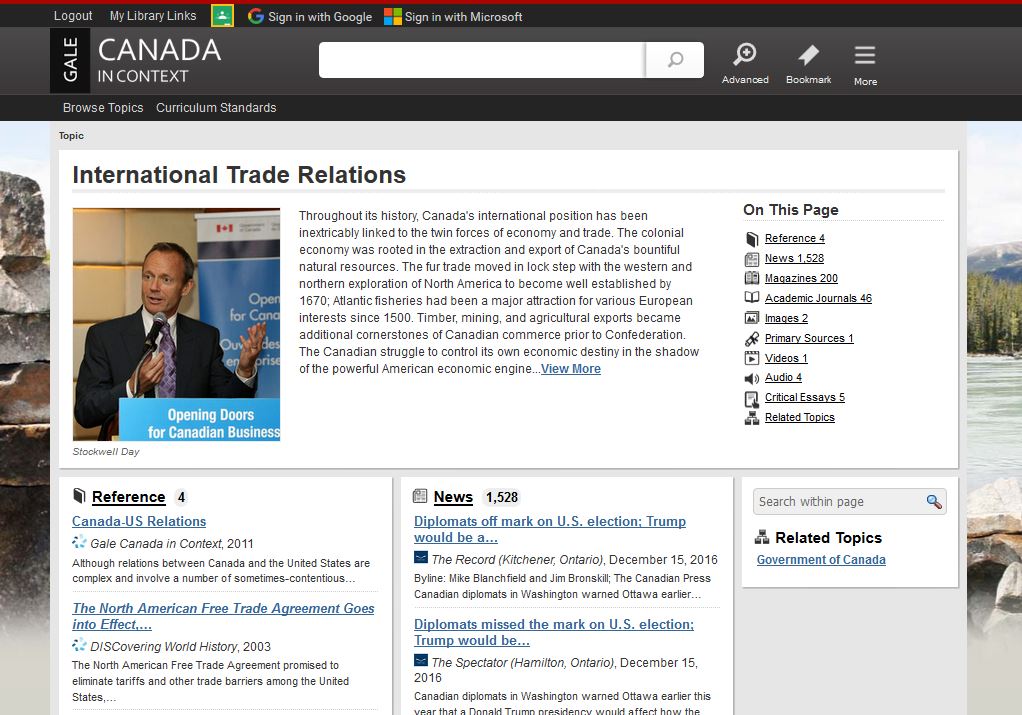Screen dimensions: 1022x715
Task: Click the News section heading newspaper icon
Action: click(420, 496)
